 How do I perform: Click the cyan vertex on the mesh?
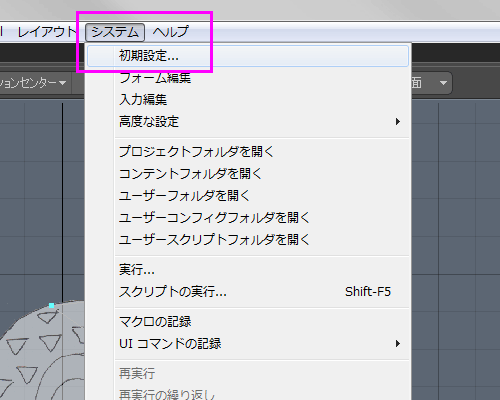click(x=52, y=305)
